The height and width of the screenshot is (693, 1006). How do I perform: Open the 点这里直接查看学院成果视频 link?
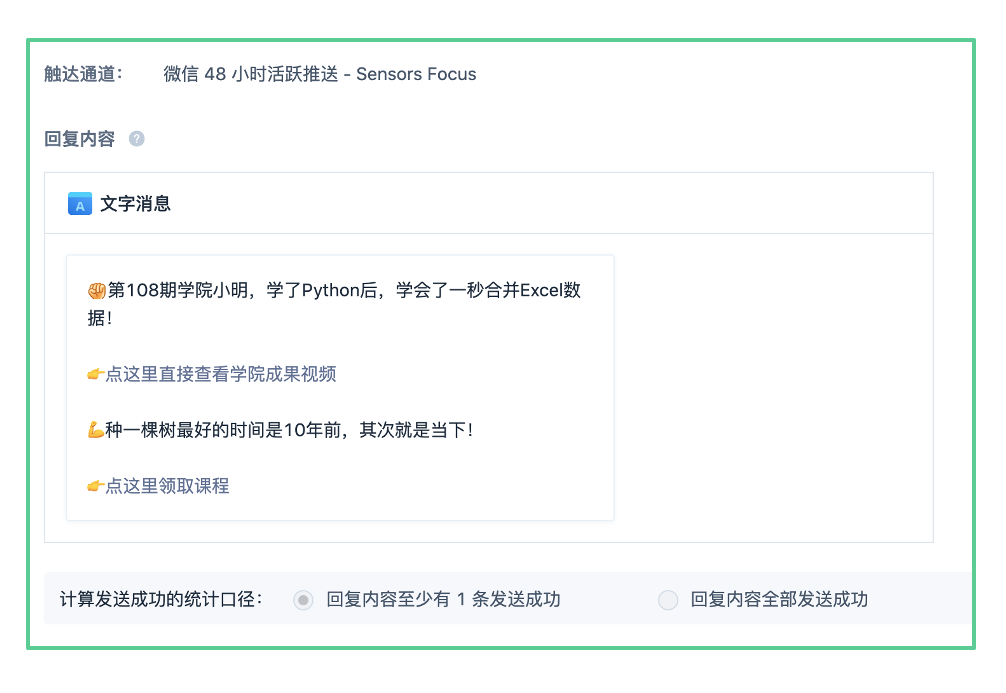pyautogui.click(x=220, y=373)
